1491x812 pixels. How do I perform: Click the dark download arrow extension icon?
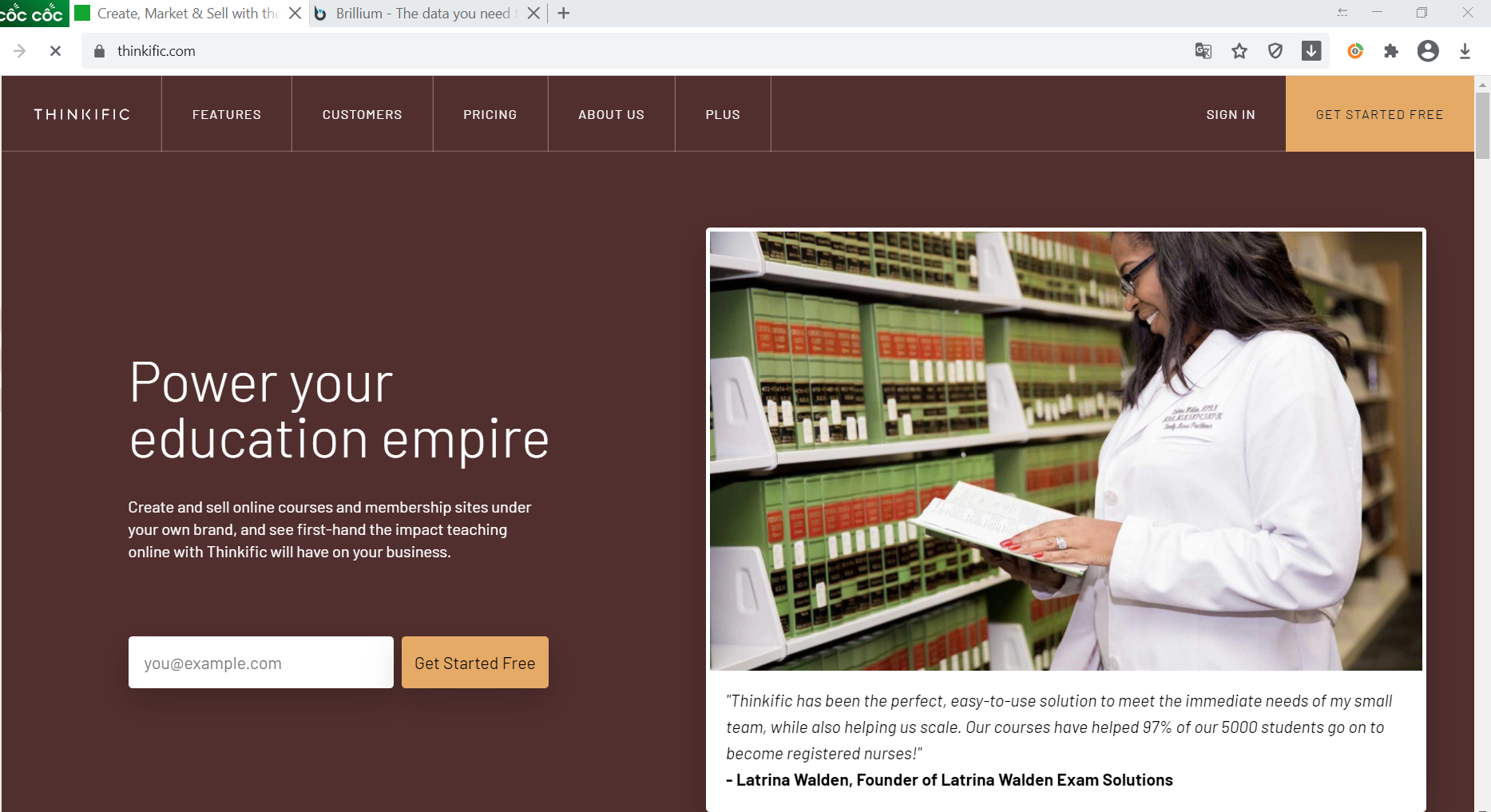point(1311,51)
